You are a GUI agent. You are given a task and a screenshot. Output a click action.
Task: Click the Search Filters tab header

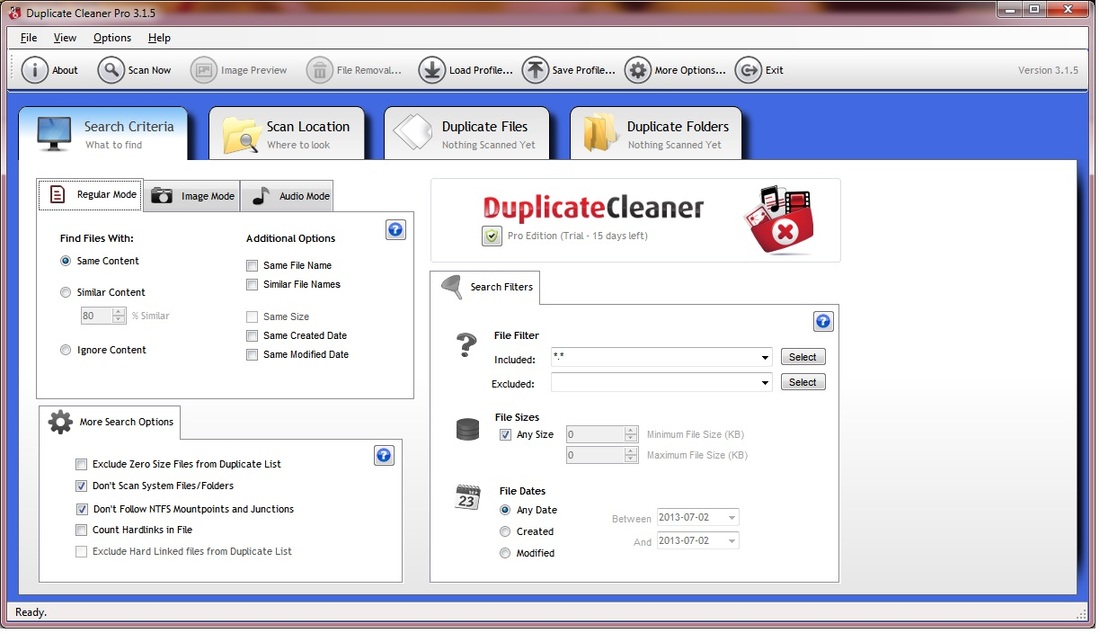[x=485, y=287]
